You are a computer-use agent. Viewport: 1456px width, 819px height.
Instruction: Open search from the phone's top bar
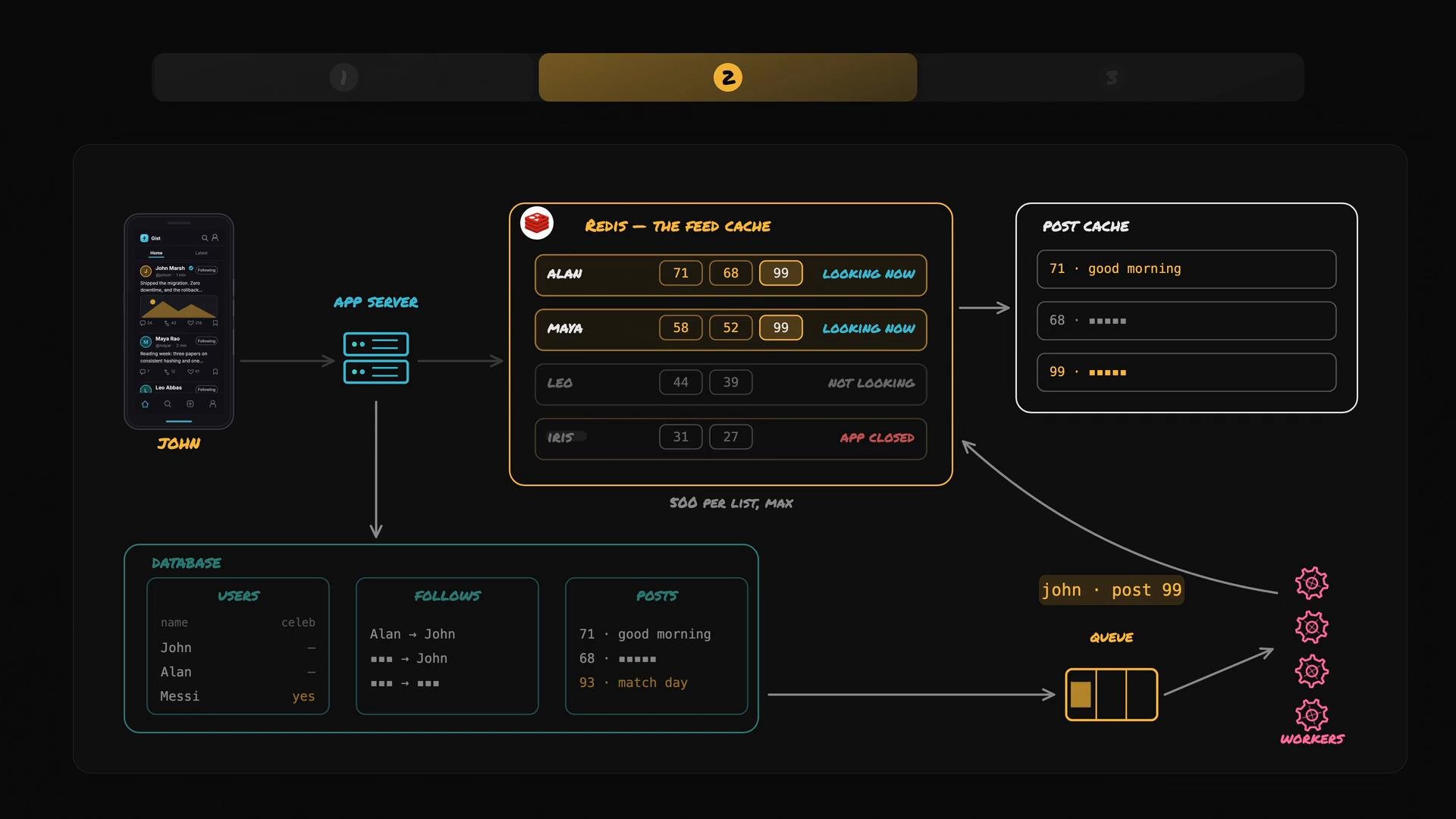click(205, 238)
